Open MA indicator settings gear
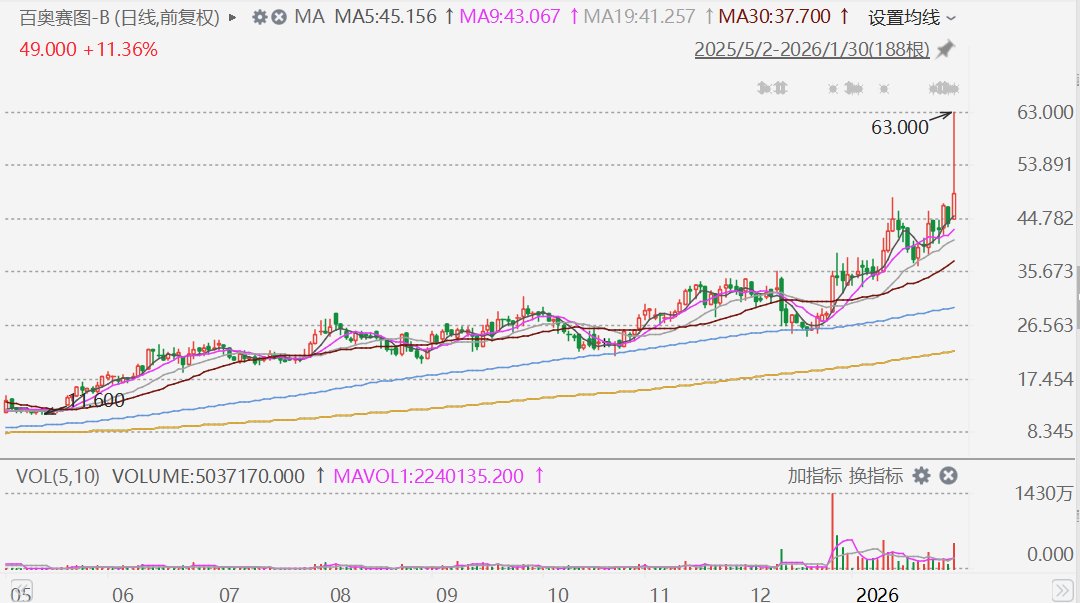Image resolution: width=1080 pixels, height=603 pixels. click(x=260, y=17)
